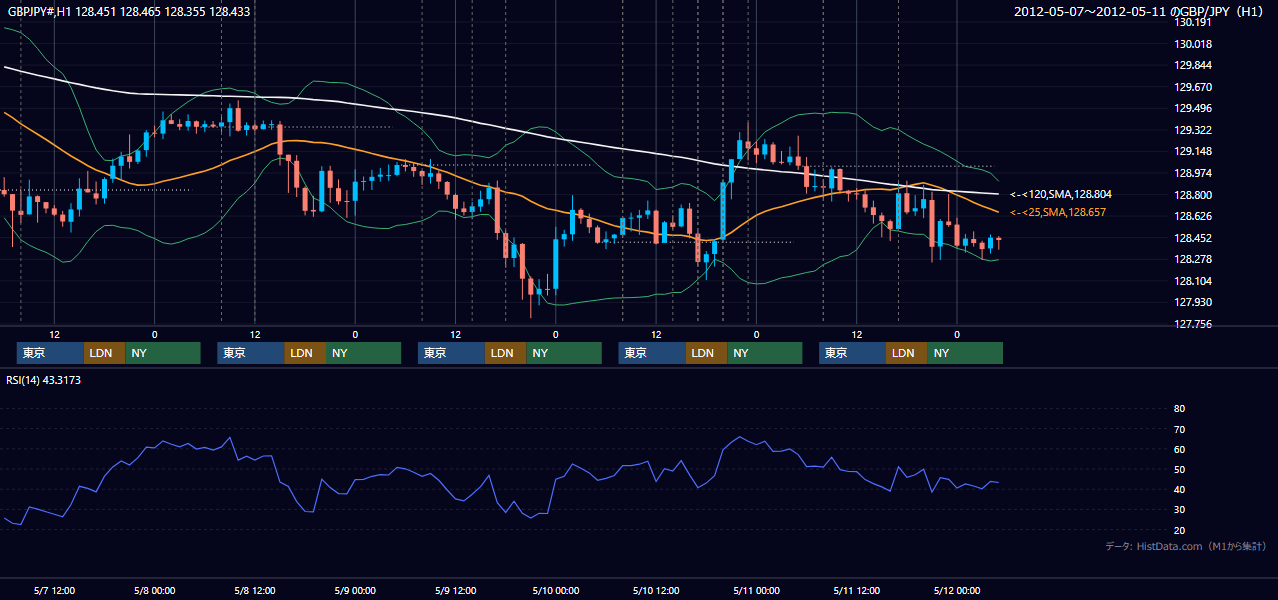Click the 5/7 12:00 time axis label

[54, 590]
